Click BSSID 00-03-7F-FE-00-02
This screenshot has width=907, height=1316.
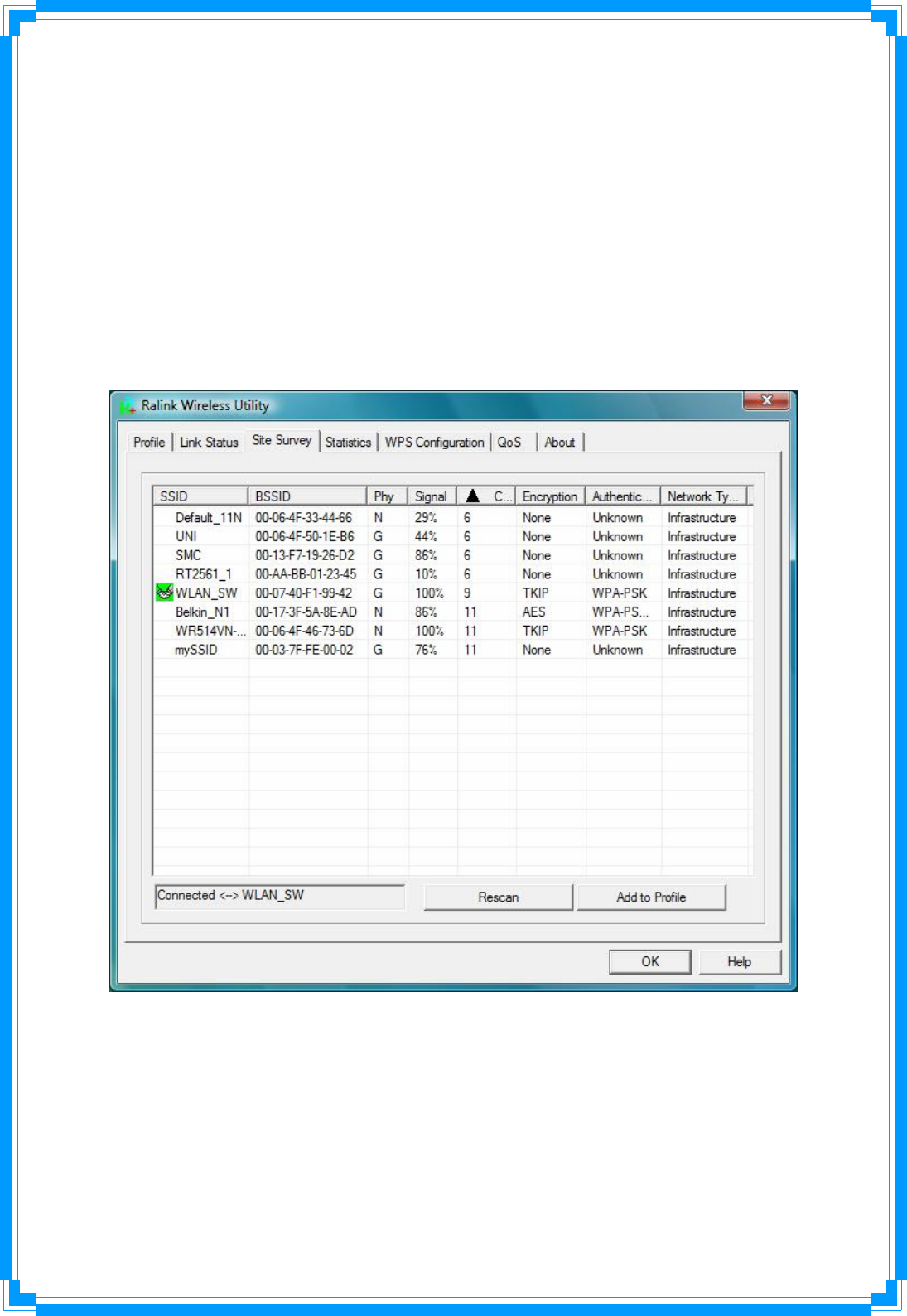(x=304, y=650)
